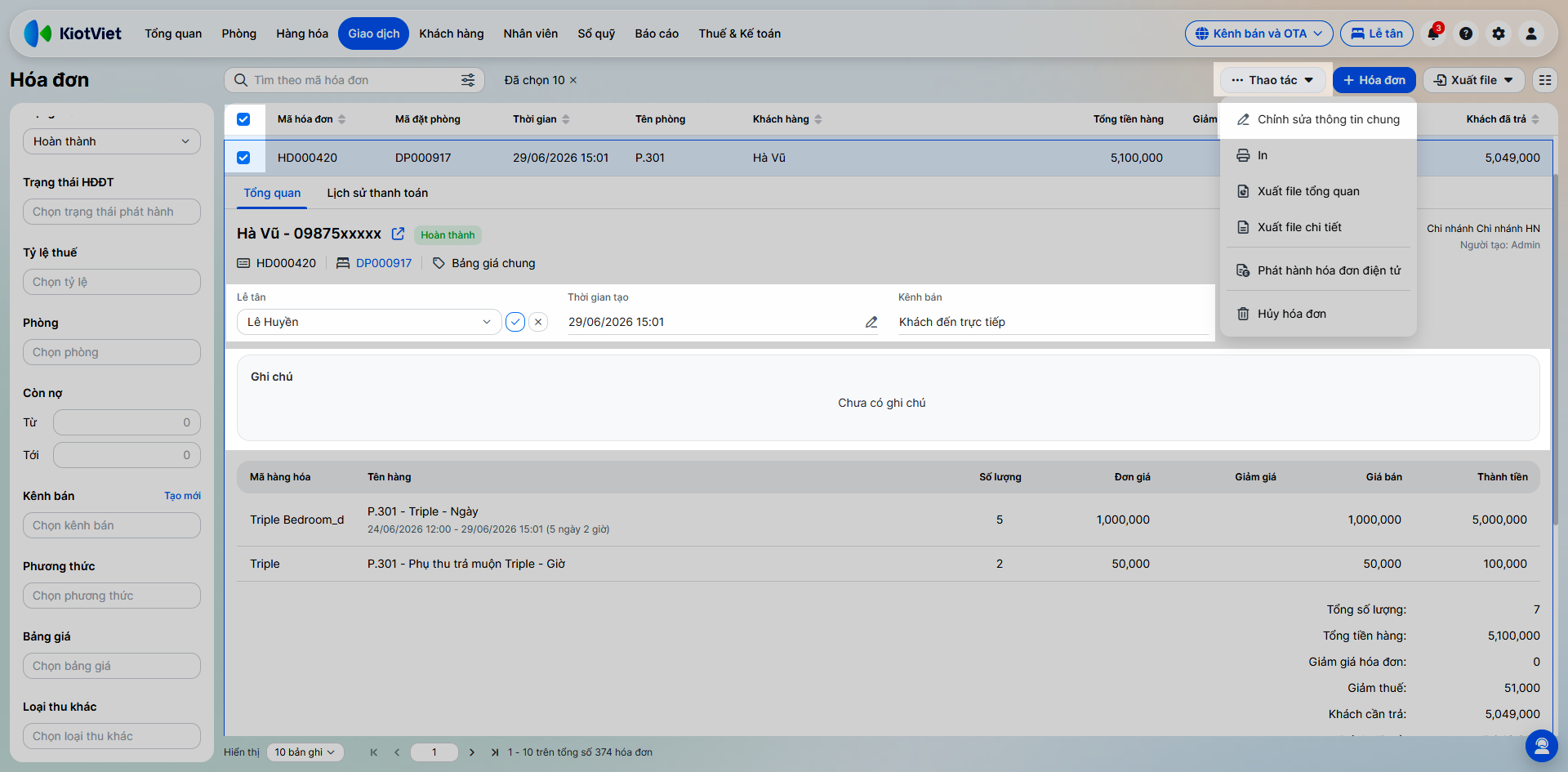1568x772 pixels.
Task: Open 'Chọn phòng' dropdown
Action: coord(112,352)
